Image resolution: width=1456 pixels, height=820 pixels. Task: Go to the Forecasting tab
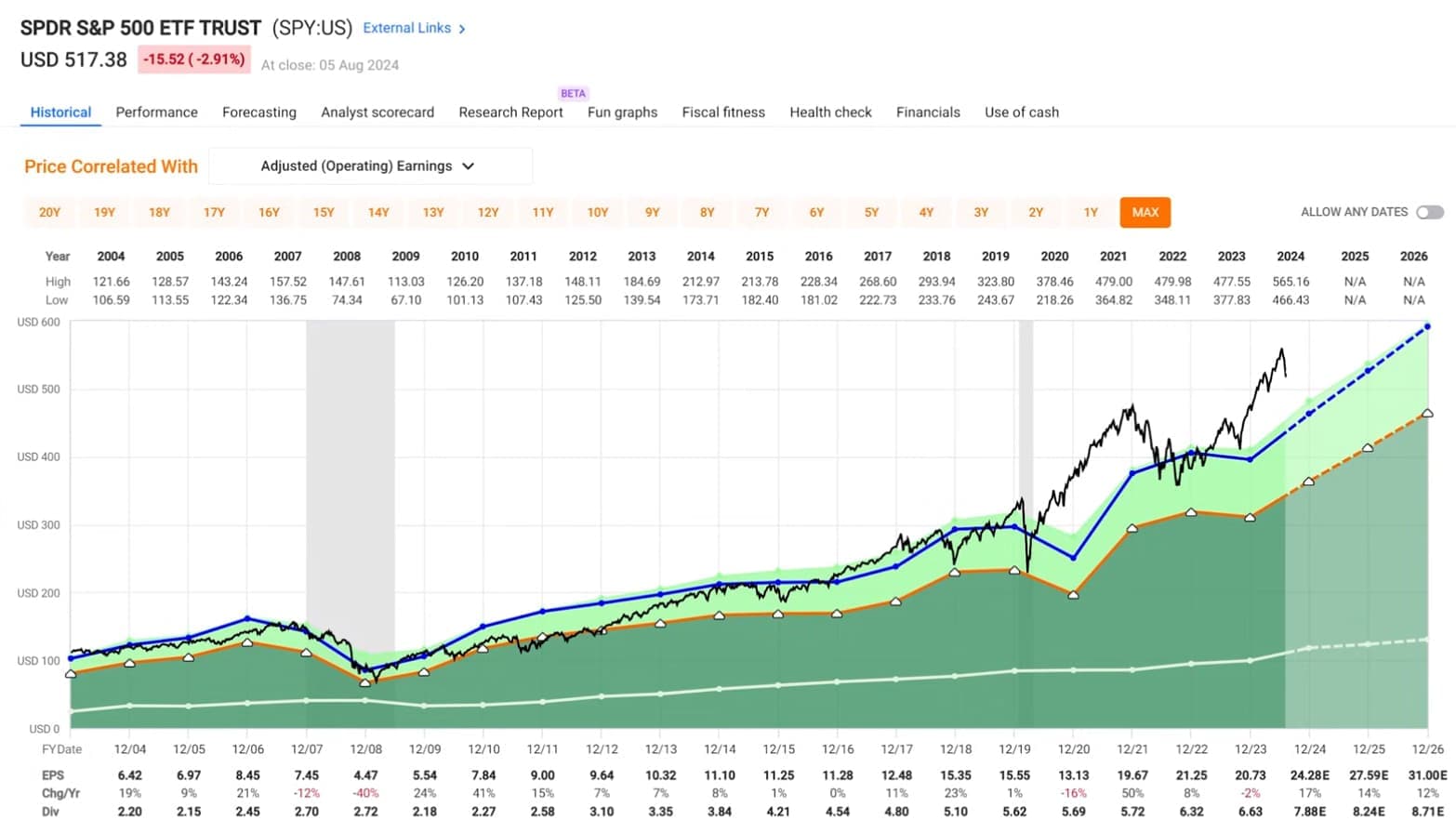click(259, 112)
